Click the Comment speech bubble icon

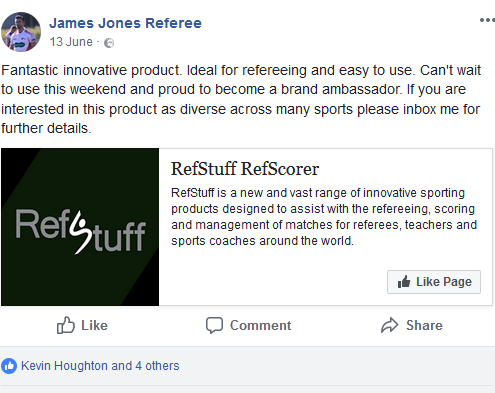pos(214,325)
